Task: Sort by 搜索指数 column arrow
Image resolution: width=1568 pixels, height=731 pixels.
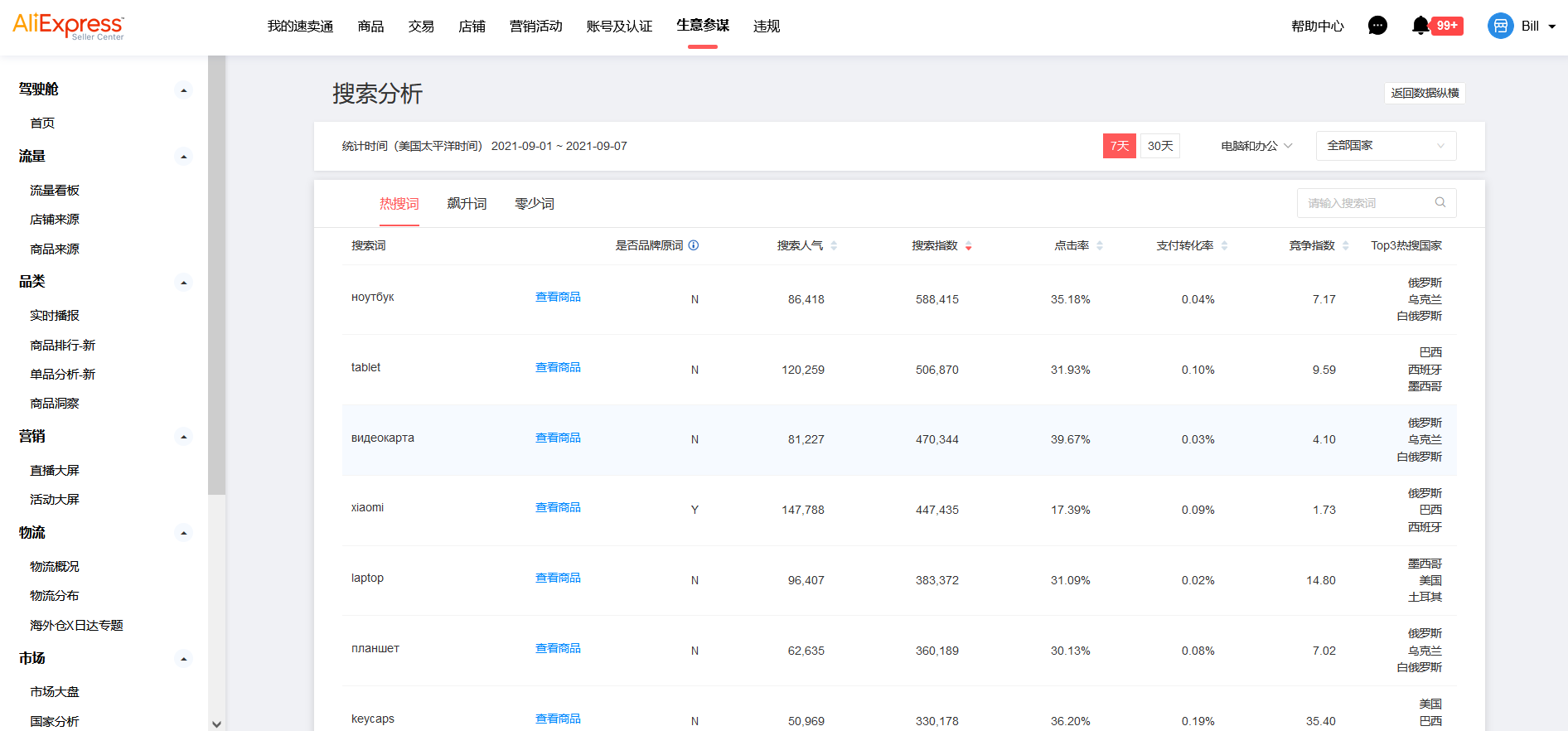Action: click(x=968, y=246)
